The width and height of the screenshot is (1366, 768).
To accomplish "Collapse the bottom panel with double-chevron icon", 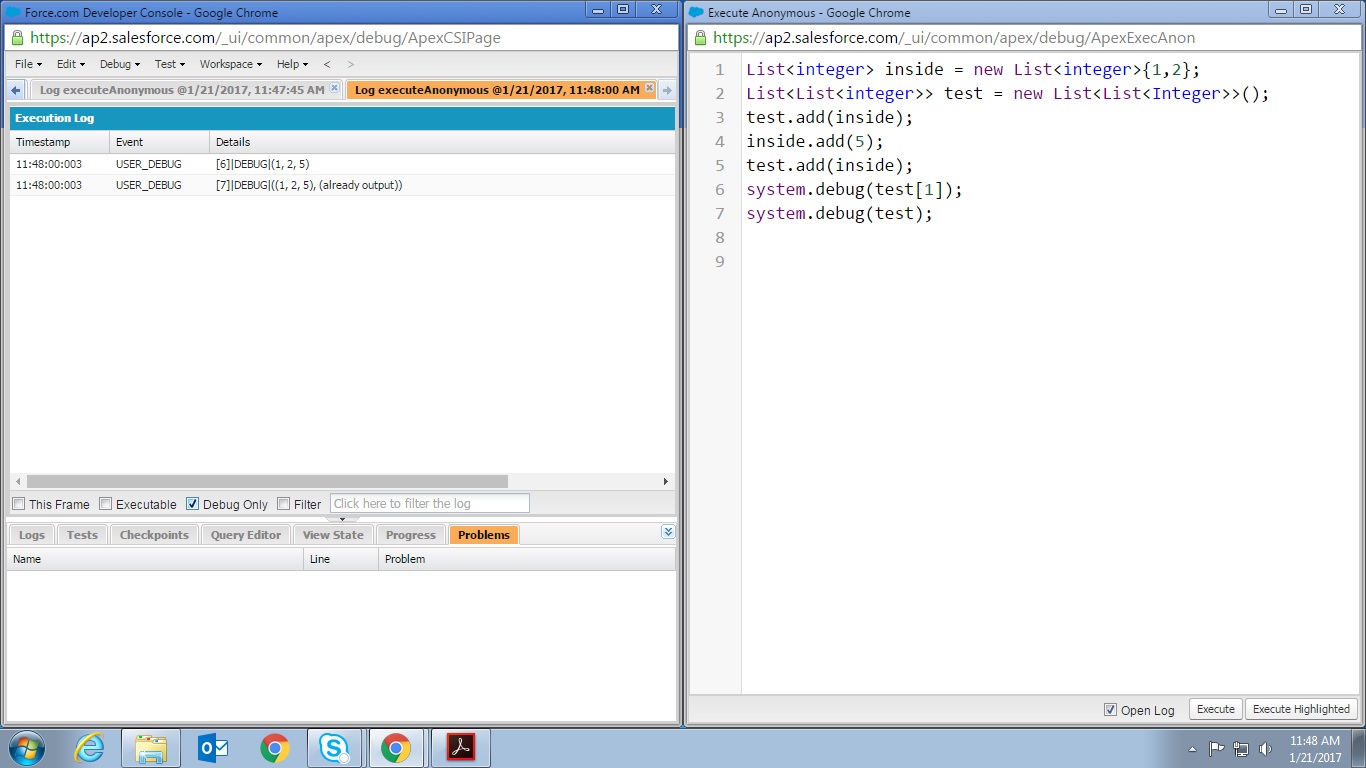I will pyautogui.click(x=668, y=532).
